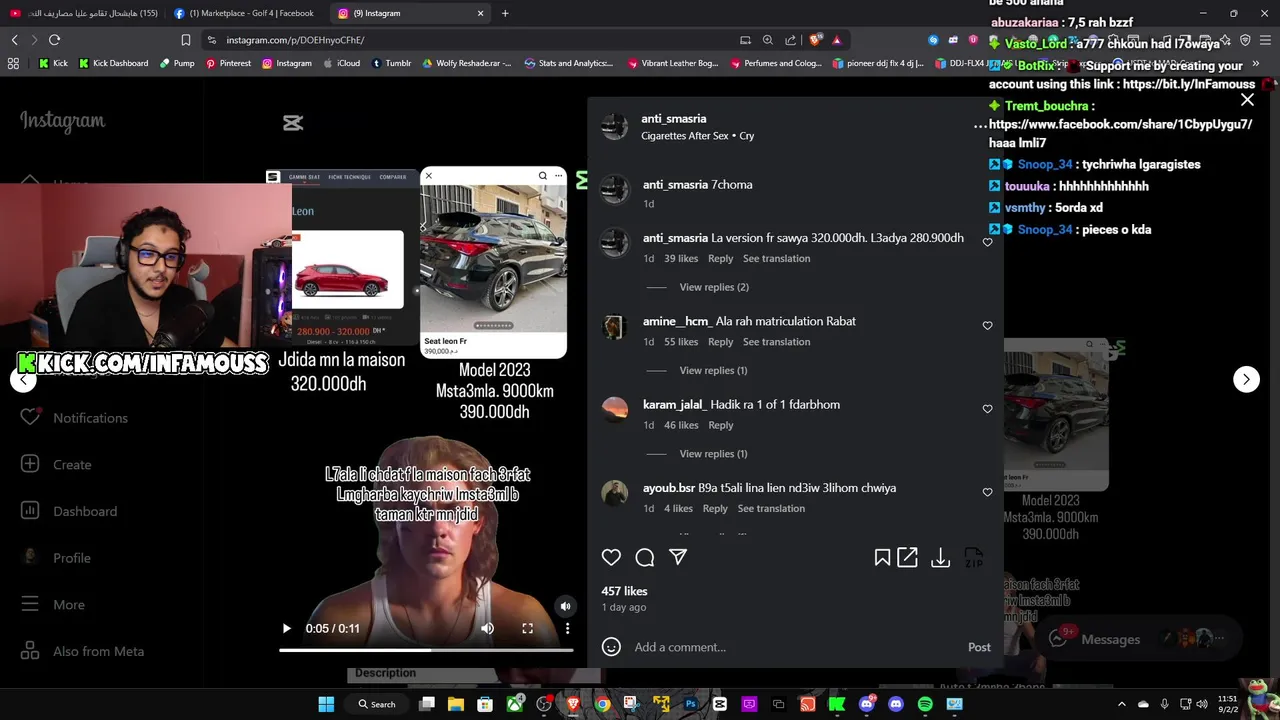
Task: Download post as ZIP icon
Action: (974, 558)
